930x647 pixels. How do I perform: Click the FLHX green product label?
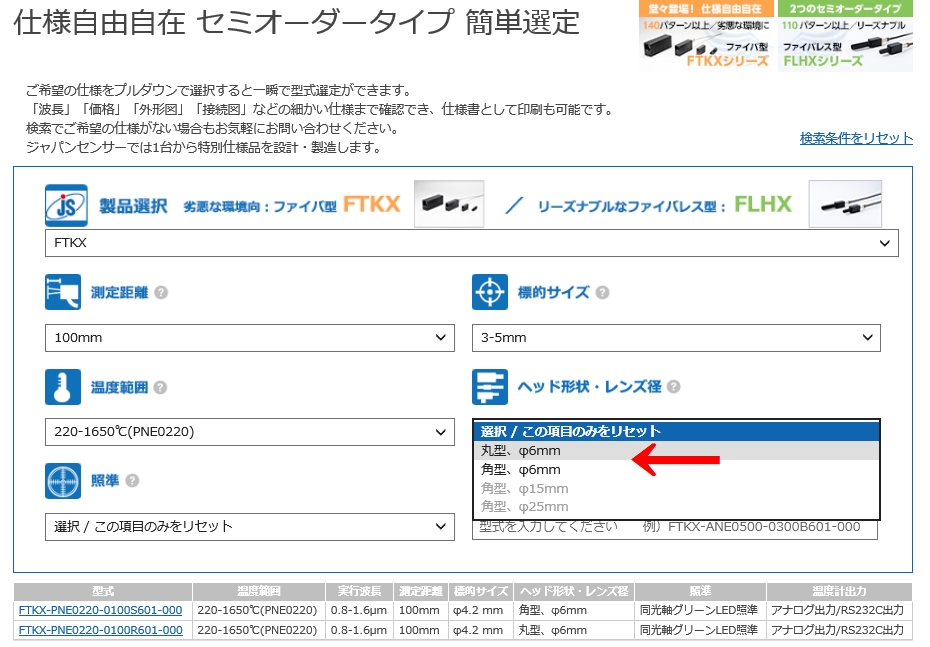click(x=763, y=205)
